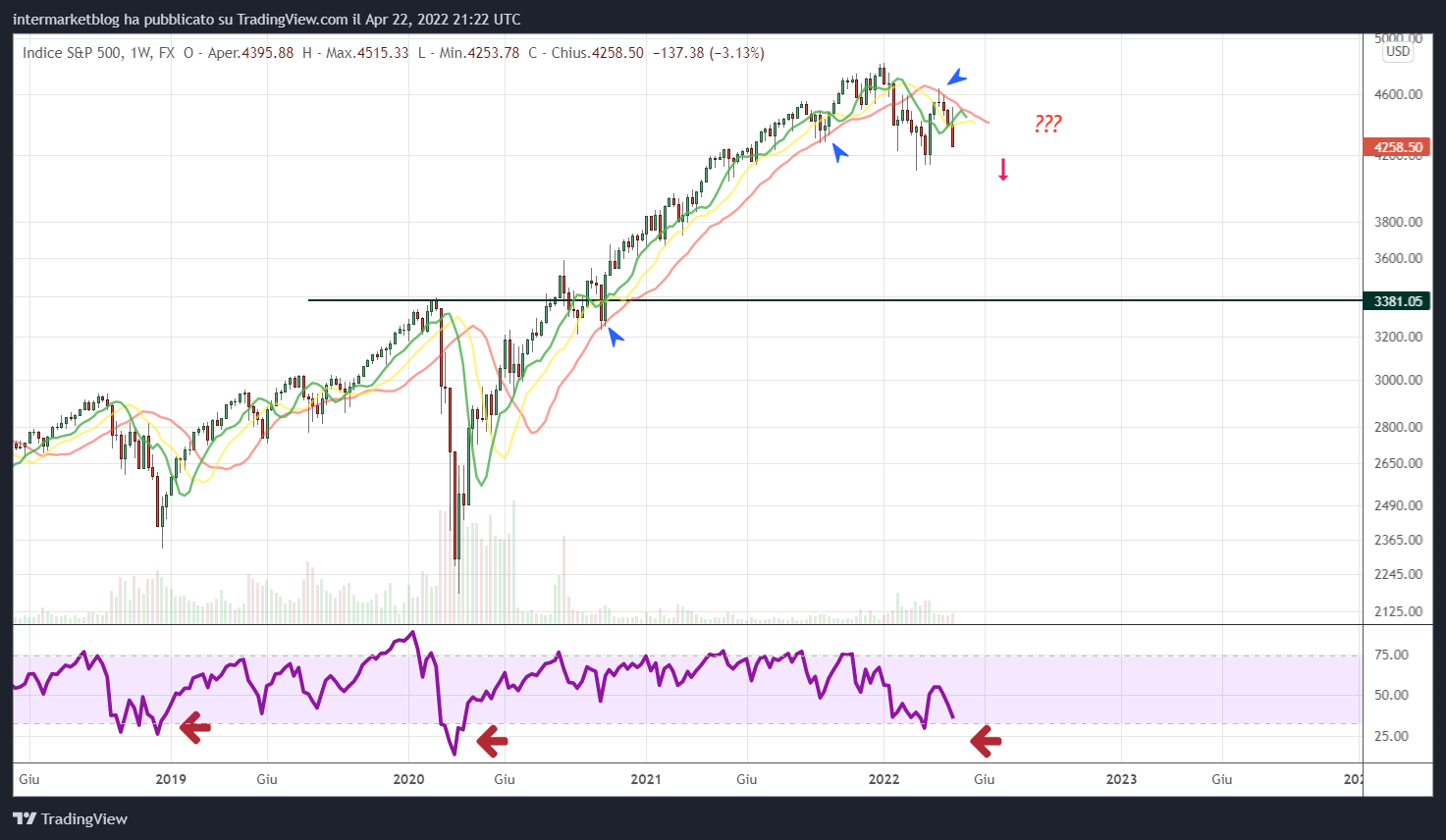Click the 2800.00 price axis label

pos(1398,427)
